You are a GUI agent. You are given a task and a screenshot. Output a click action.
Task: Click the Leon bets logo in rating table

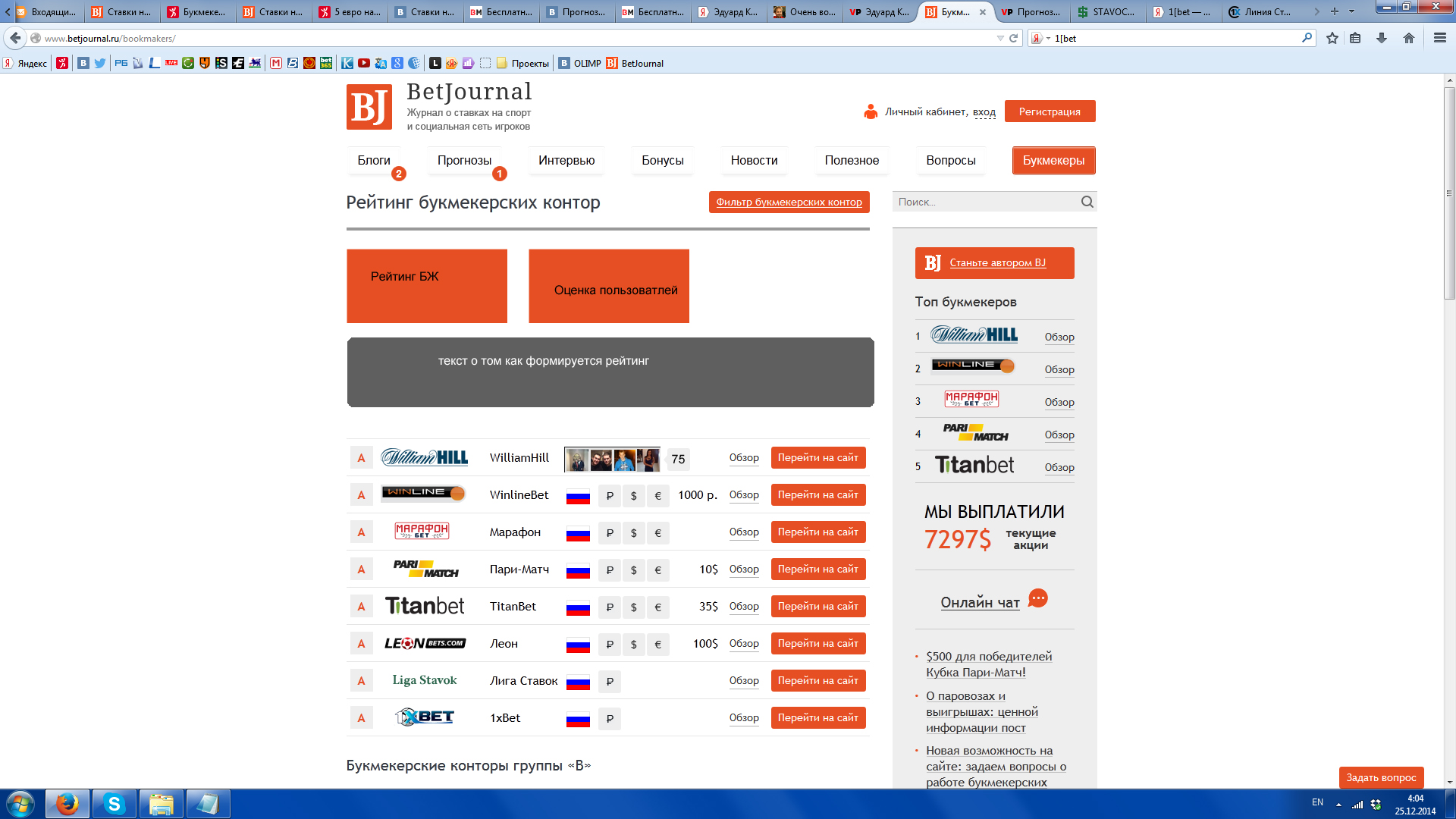pos(425,643)
